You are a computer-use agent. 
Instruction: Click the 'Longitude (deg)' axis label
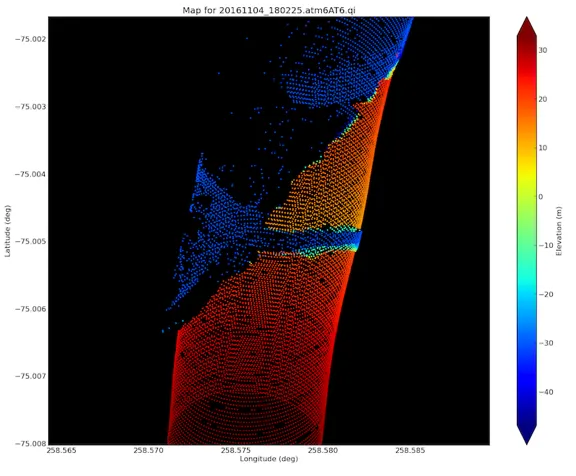coord(269,459)
